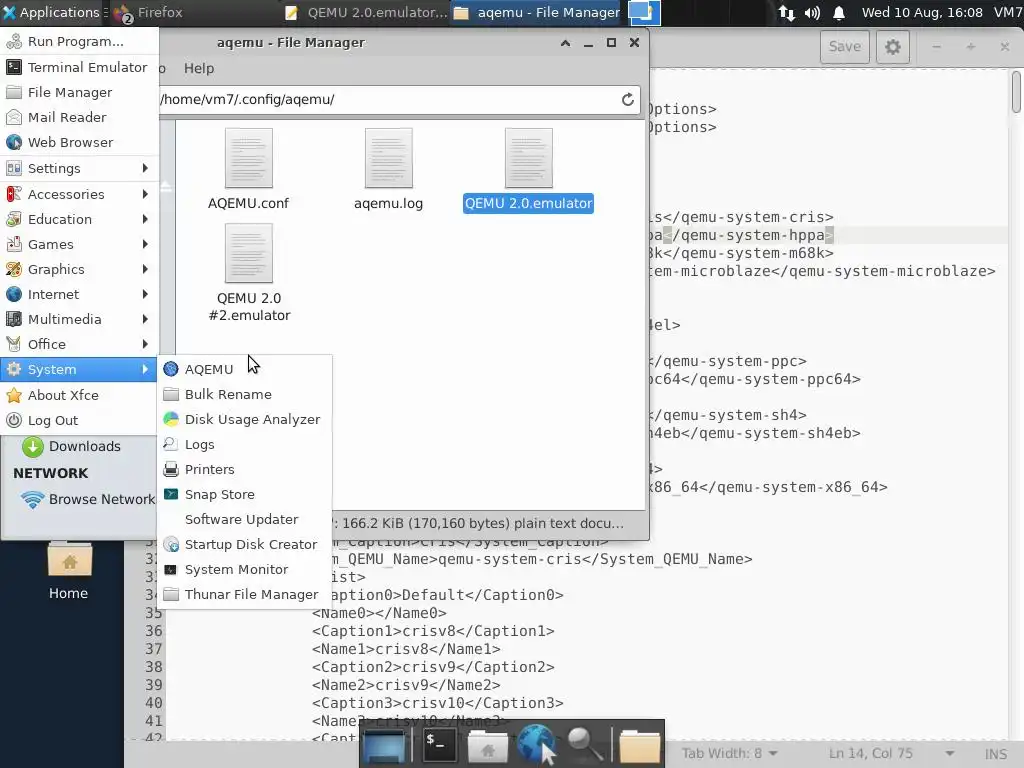
Task: Open Thunar File Manager entry
Action: click(244, 594)
